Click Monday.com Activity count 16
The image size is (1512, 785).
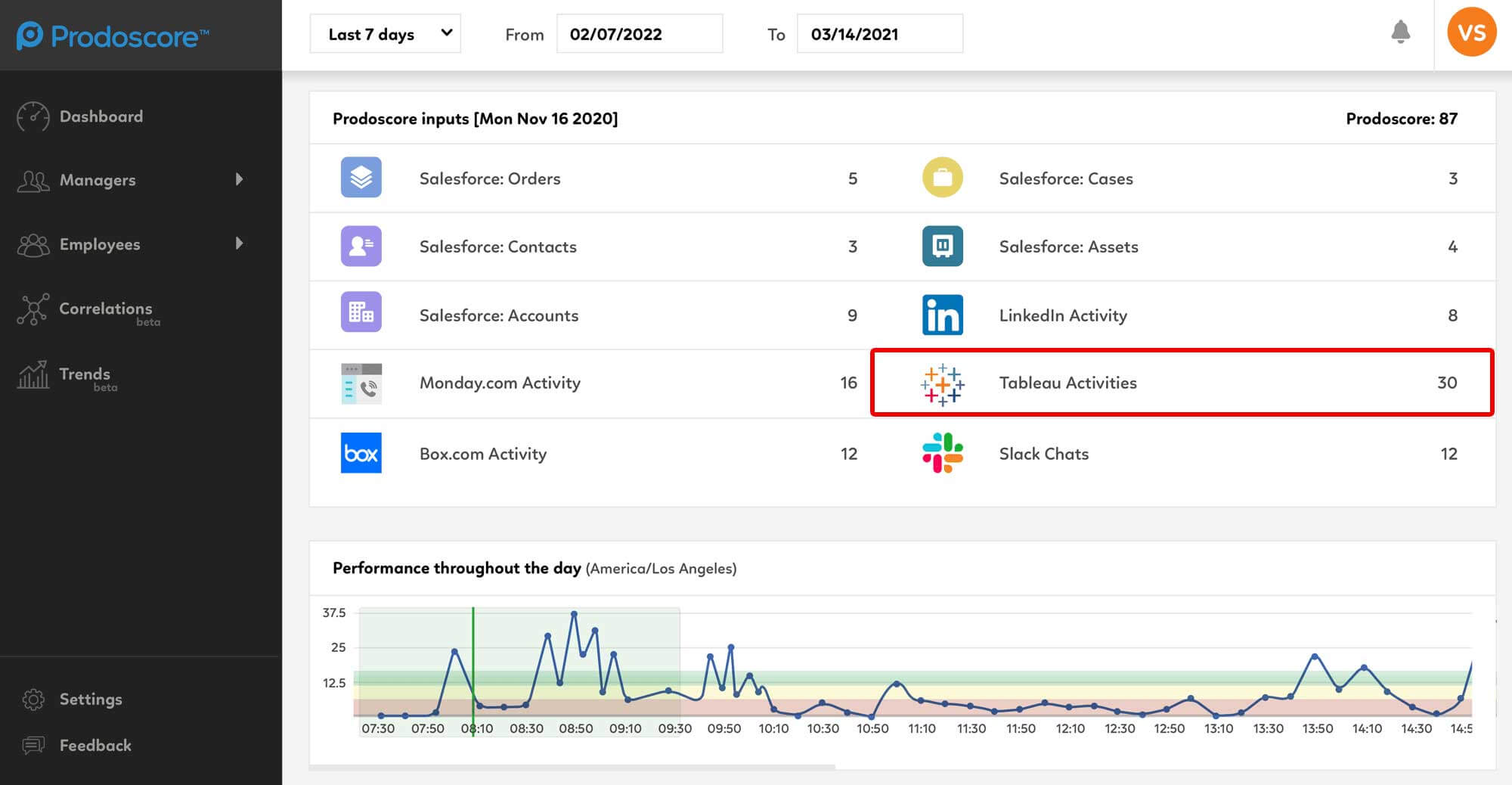[x=848, y=383]
